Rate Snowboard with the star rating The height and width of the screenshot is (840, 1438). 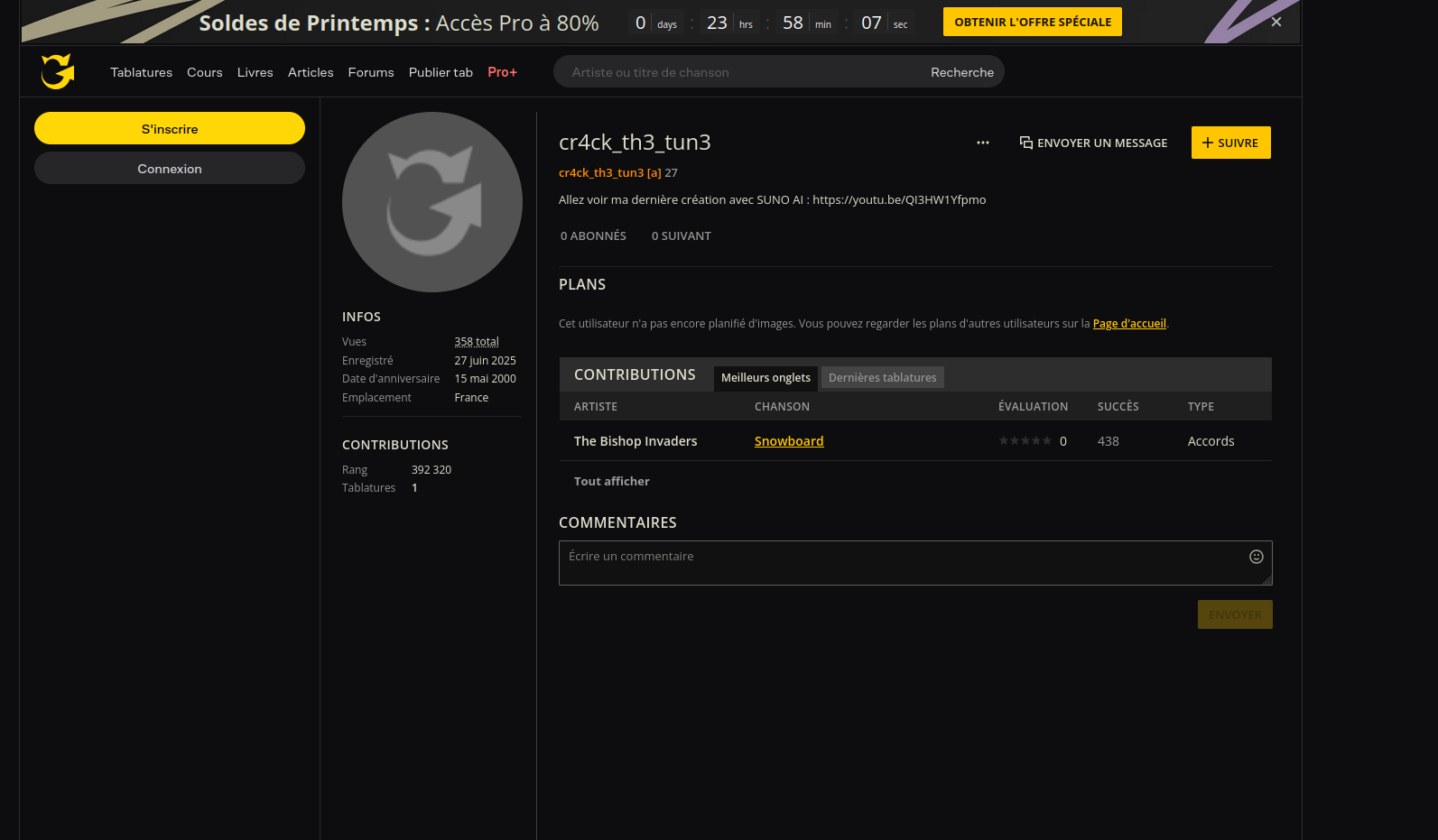pos(1025,441)
